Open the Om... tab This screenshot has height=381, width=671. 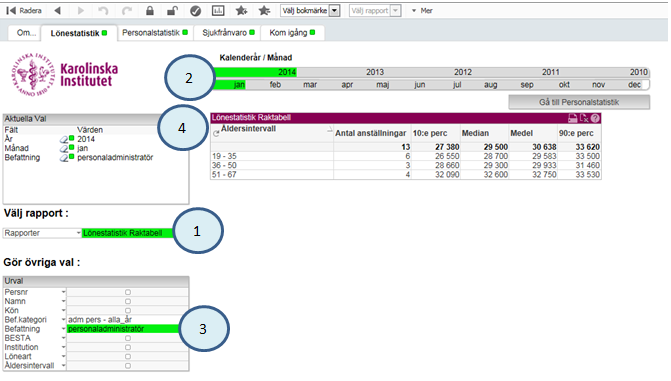pyautogui.click(x=25, y=33)
